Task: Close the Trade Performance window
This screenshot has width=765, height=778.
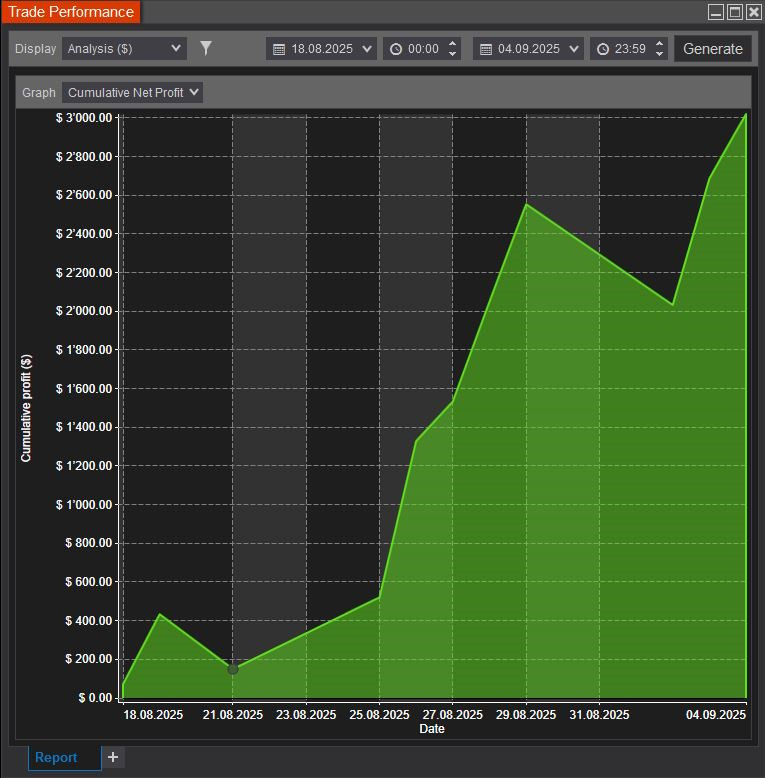Action: 754,12
